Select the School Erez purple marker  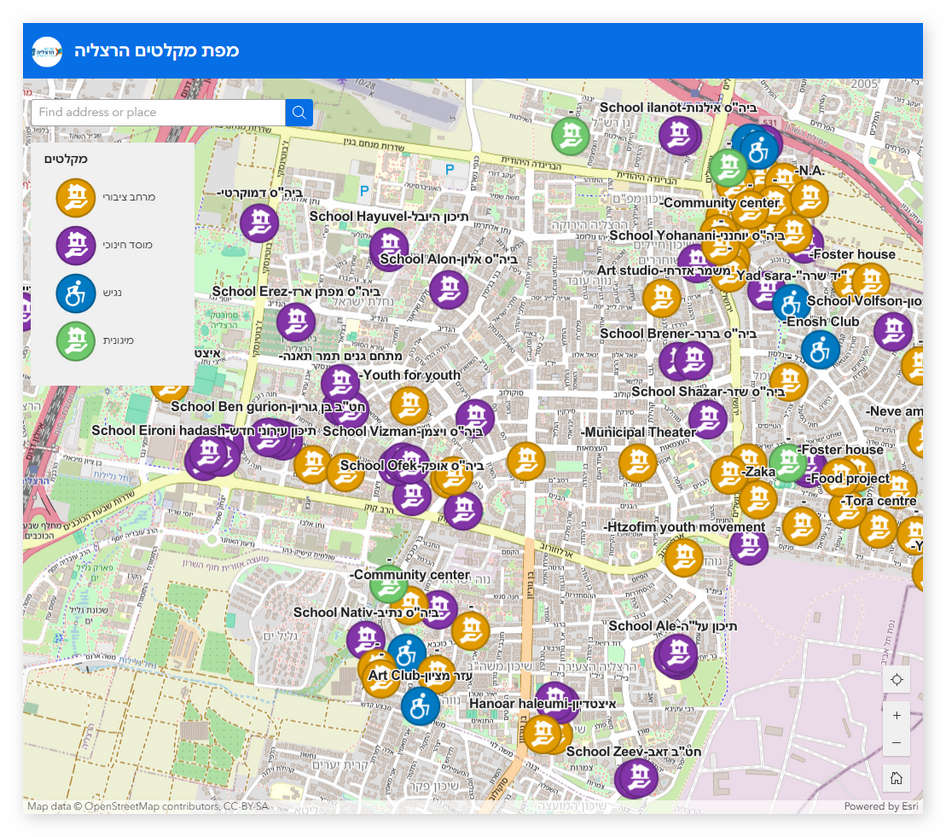[296, 322]
